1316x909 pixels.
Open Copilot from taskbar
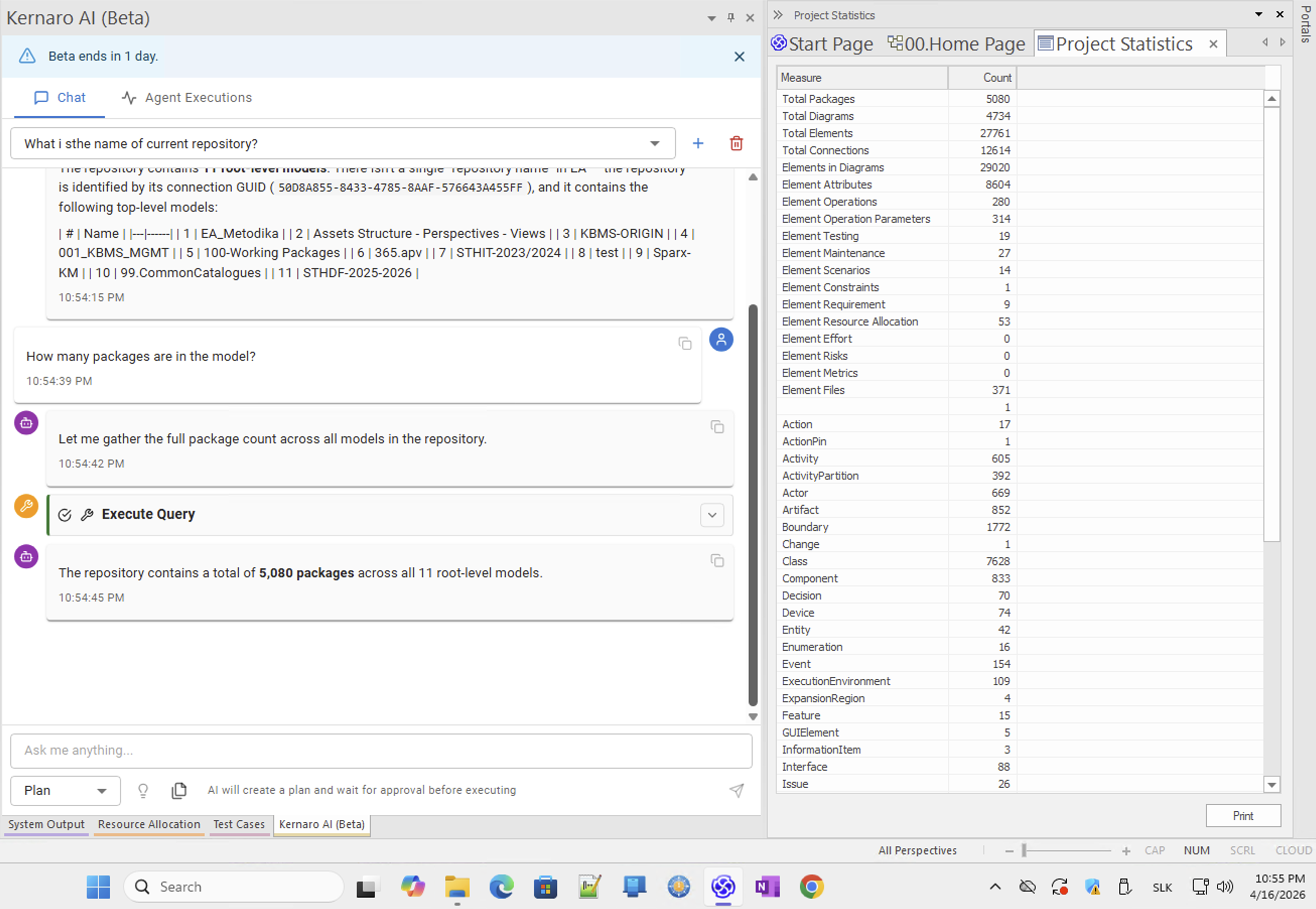(x=412, y=887)
